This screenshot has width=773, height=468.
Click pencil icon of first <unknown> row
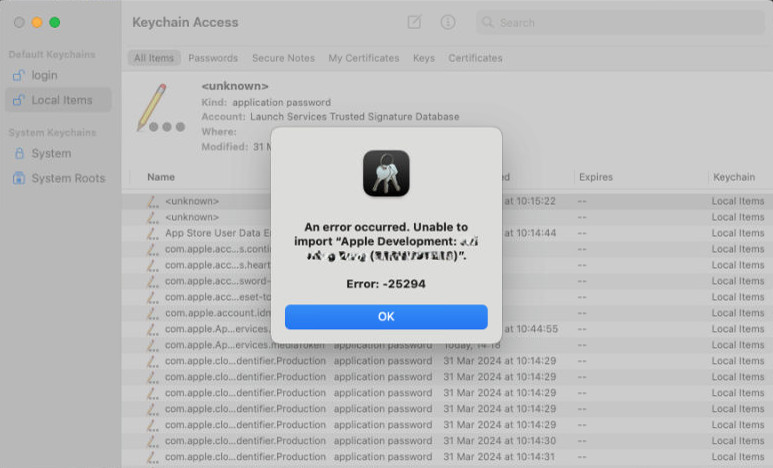[x=153, y=201]
